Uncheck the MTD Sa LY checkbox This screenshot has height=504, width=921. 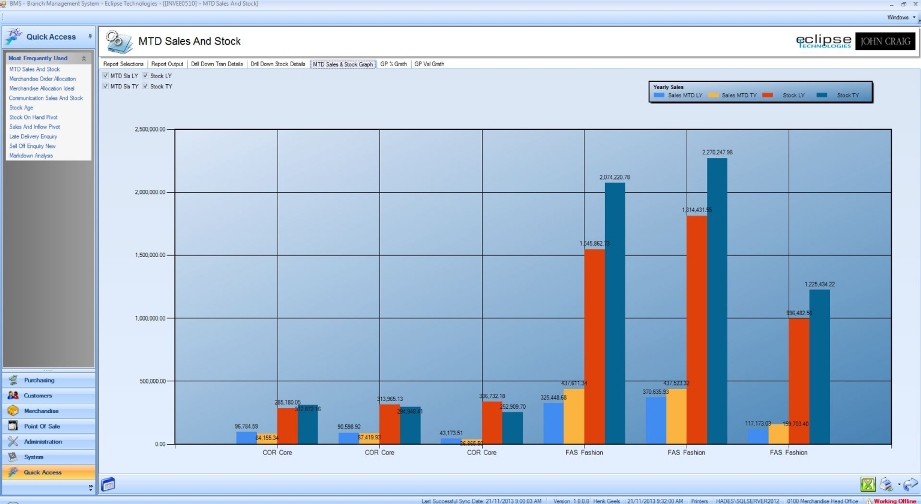tap(106, 75)
